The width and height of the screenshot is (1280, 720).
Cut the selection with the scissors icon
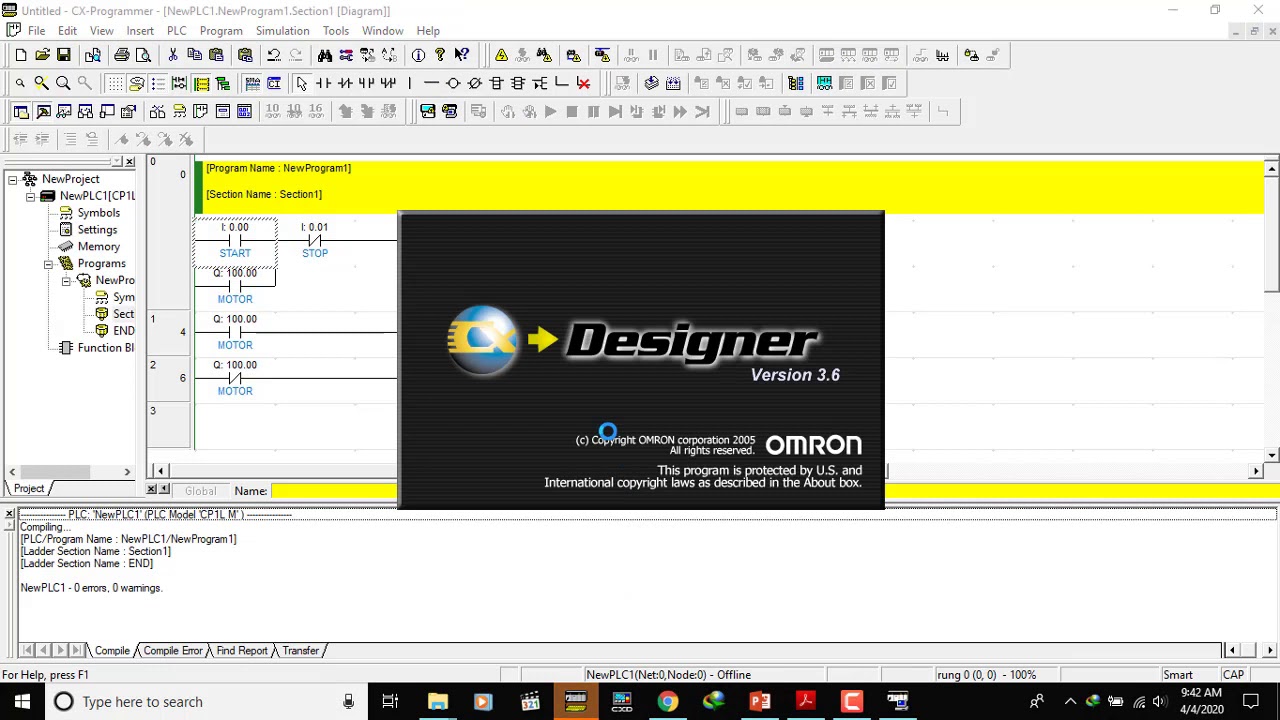173,55
